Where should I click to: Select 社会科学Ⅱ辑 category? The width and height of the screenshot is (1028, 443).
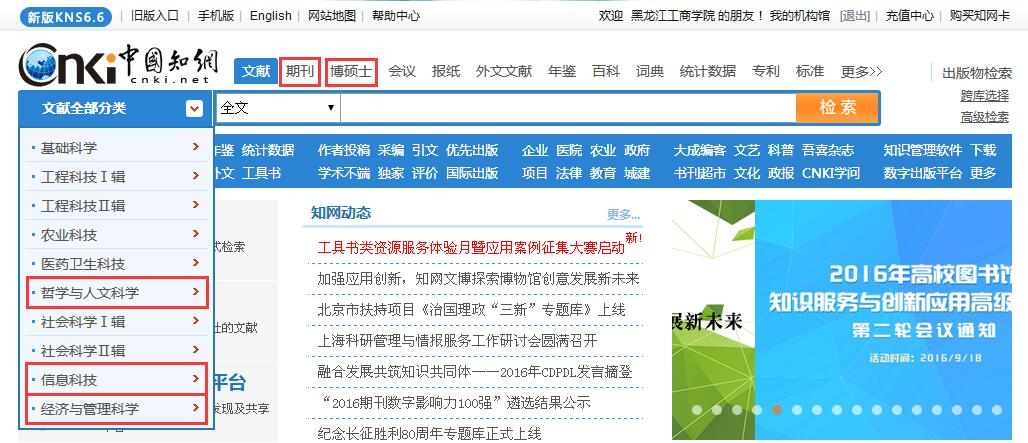pyautogui.click(x=117, y=351)
